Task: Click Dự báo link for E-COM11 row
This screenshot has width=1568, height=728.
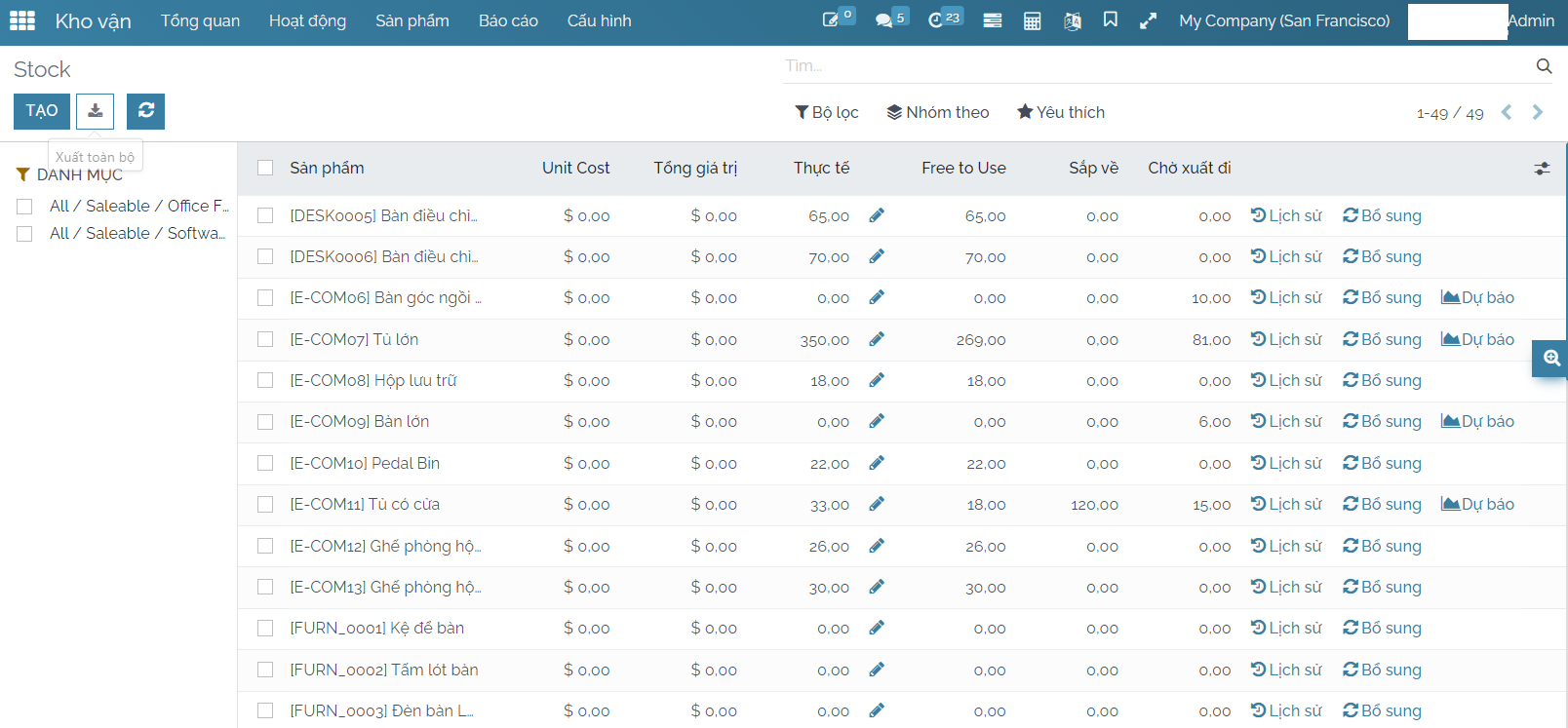Action: 1477,504
